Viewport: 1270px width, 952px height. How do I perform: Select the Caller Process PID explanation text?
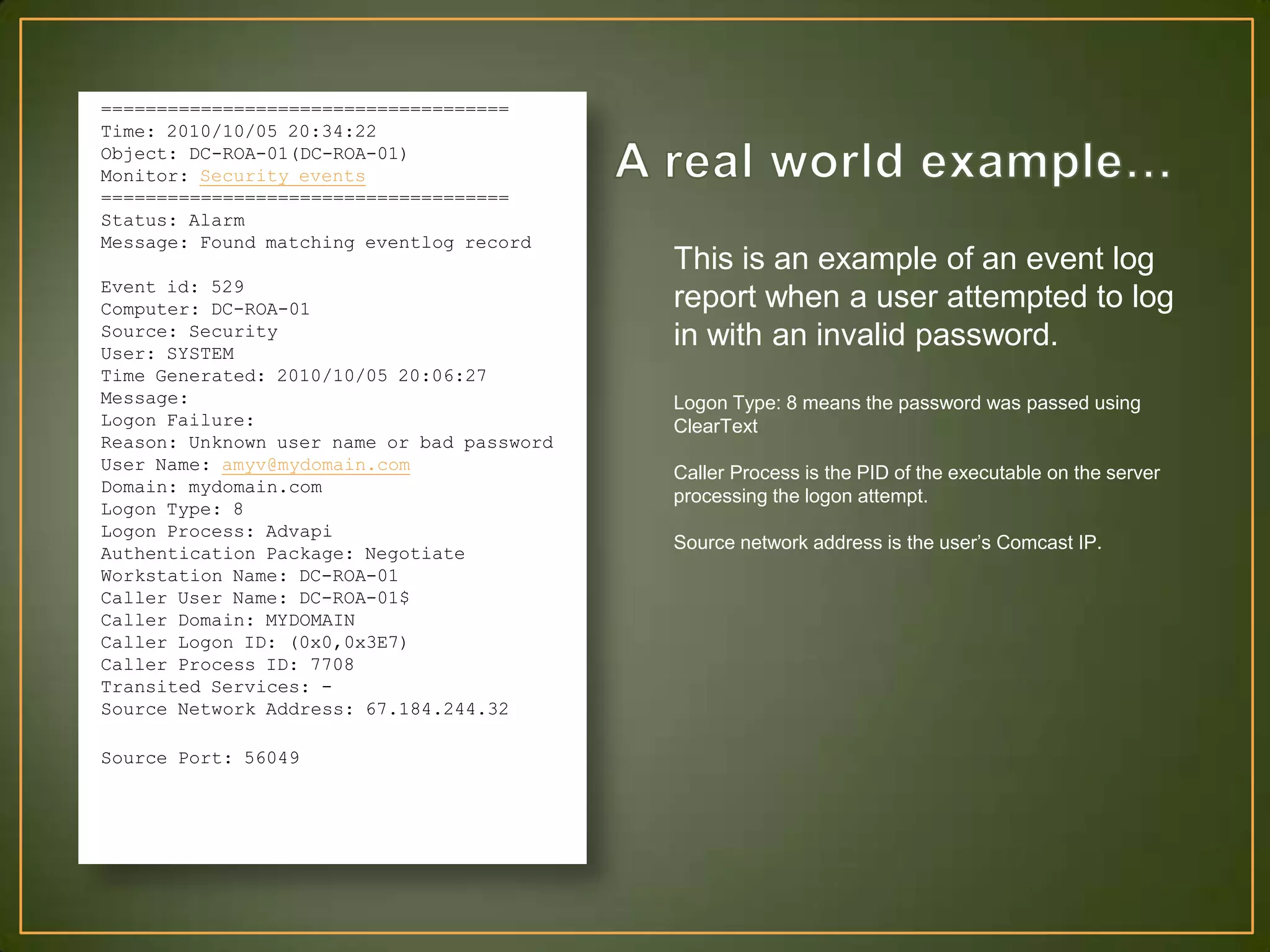click(916, 484)
